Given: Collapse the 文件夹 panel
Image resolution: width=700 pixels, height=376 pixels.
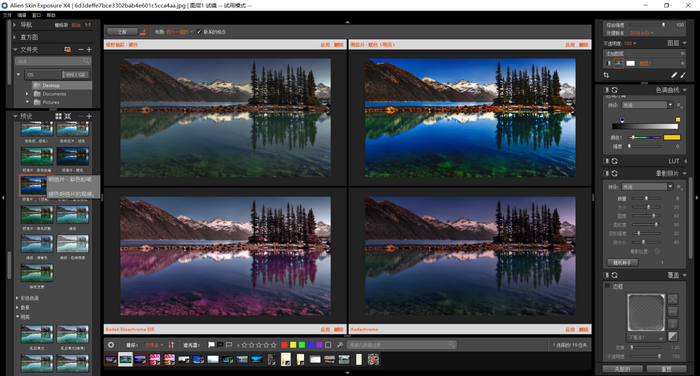Looking at the screenshot, I should click(x=15, y=50).
